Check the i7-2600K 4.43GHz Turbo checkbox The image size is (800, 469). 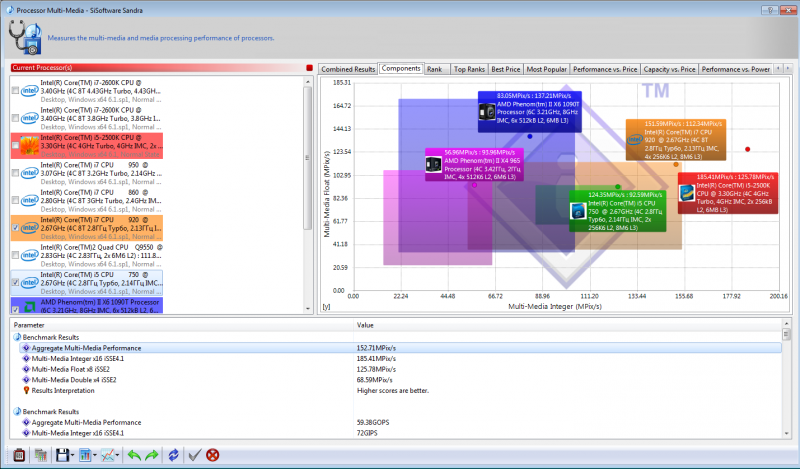pos(15,91)
